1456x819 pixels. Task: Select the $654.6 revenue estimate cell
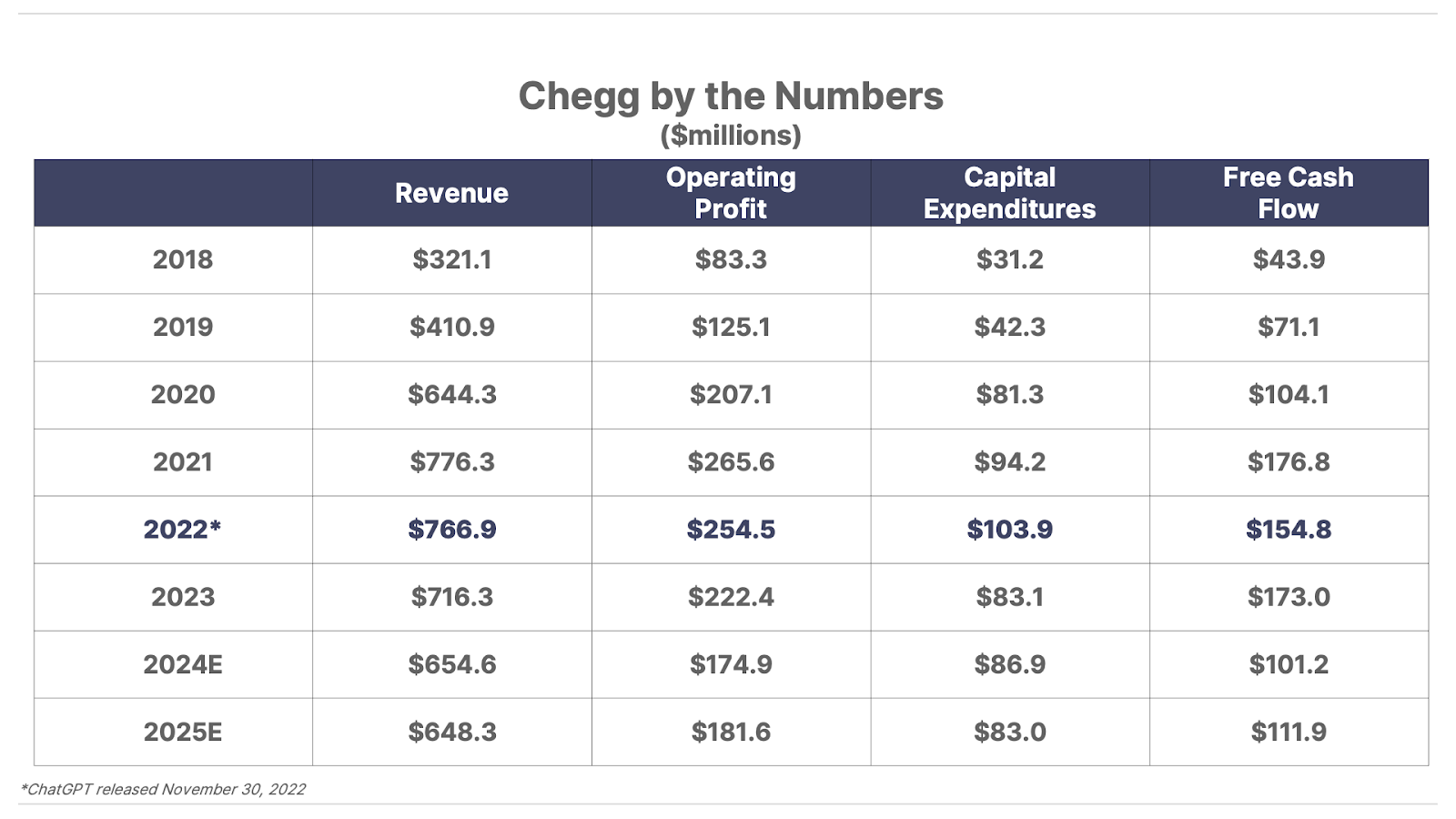[452, 664]
